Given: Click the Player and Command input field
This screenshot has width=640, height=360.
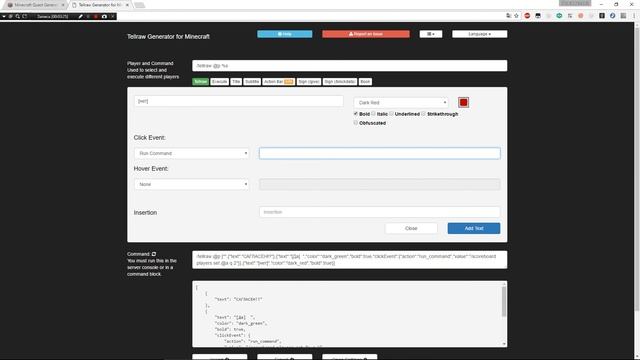Looking at the screenshot, I should click(349, 66).
